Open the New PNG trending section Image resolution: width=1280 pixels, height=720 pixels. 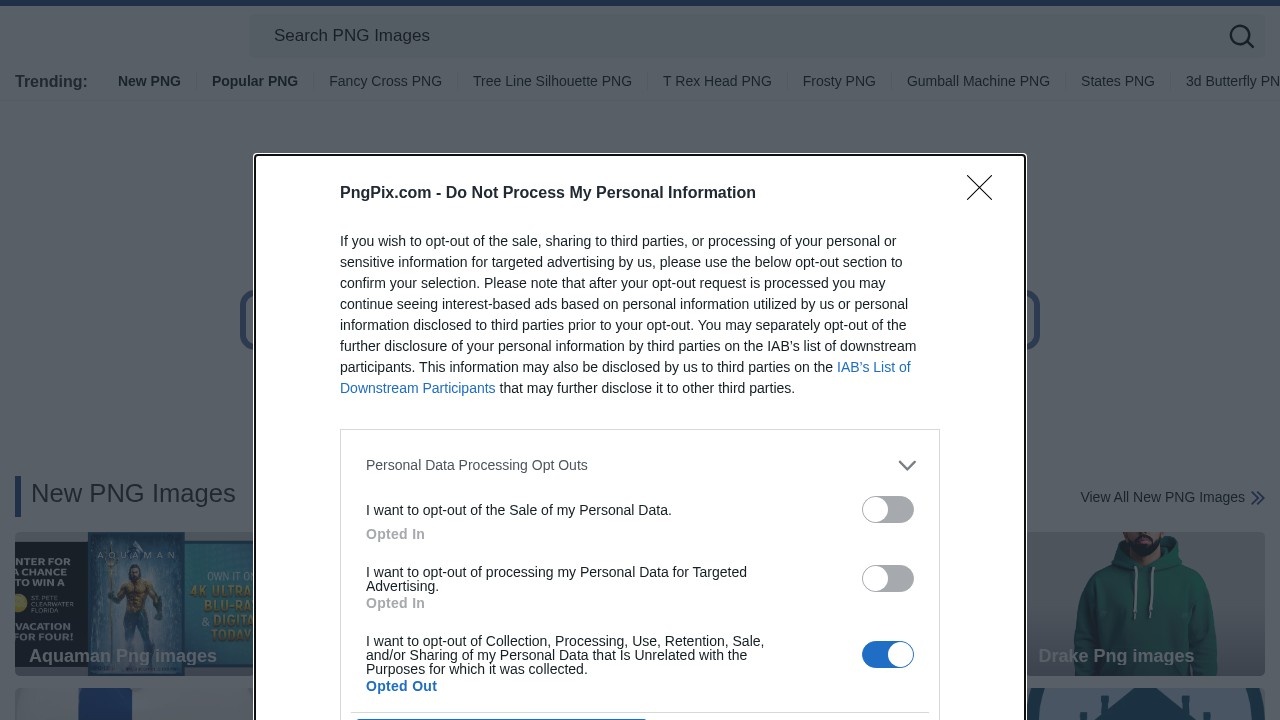coord(149,81)
